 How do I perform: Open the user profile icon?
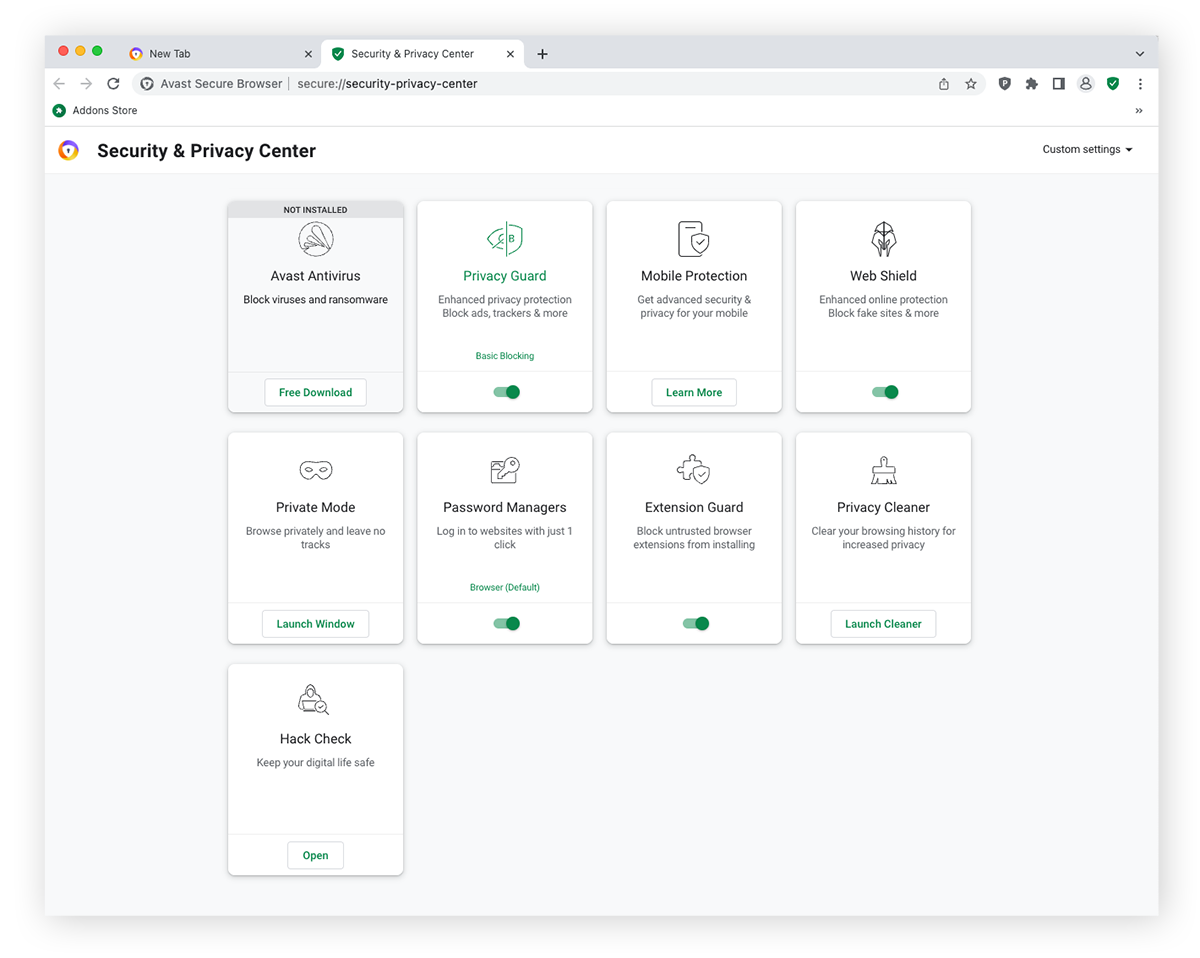[1085, 84]
